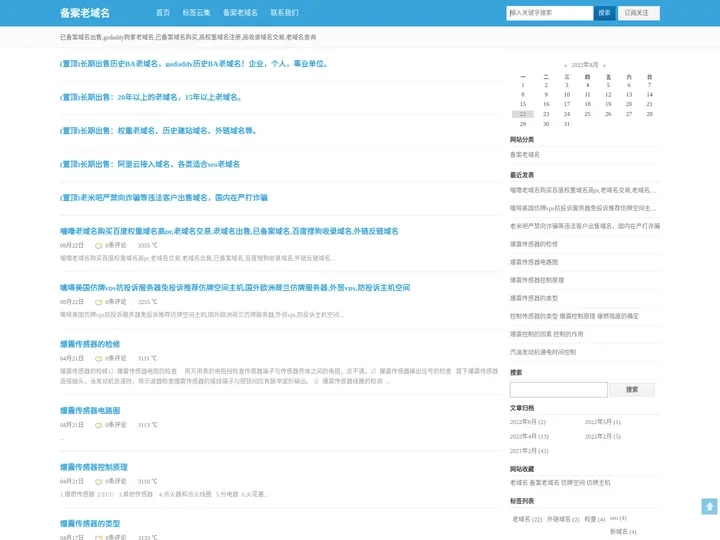Image resolution: width=720 pixels, height=540 pixels.
Task: Open article 爆震传感器的检修
Action: pyautogui.click(x=90, y=344)
